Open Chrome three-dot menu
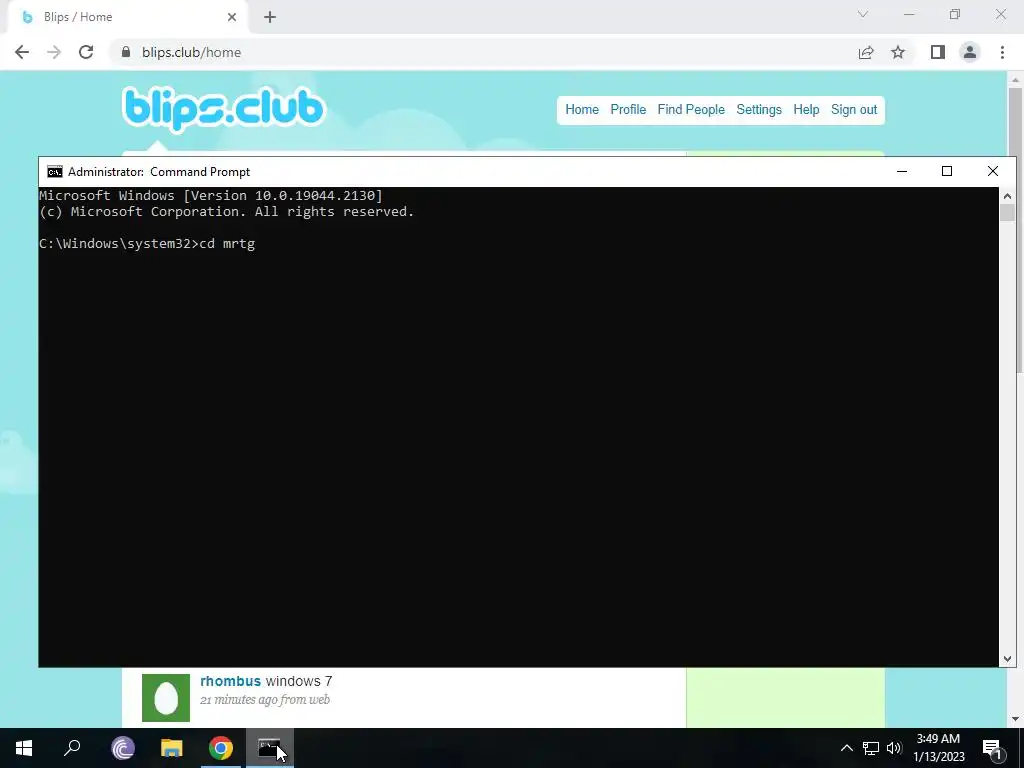 click(x=1002, y=52)
